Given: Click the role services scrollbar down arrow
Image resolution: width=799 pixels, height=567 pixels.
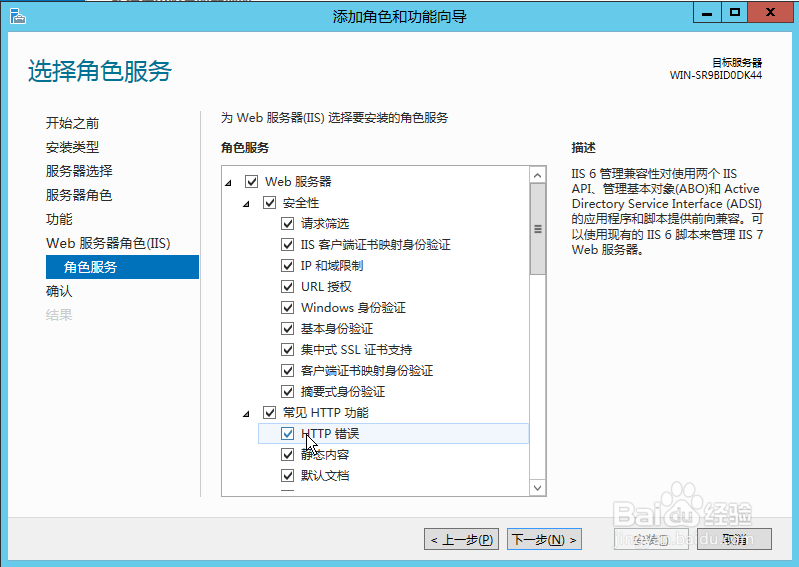Looking at the screenshot, I should 538,488.
